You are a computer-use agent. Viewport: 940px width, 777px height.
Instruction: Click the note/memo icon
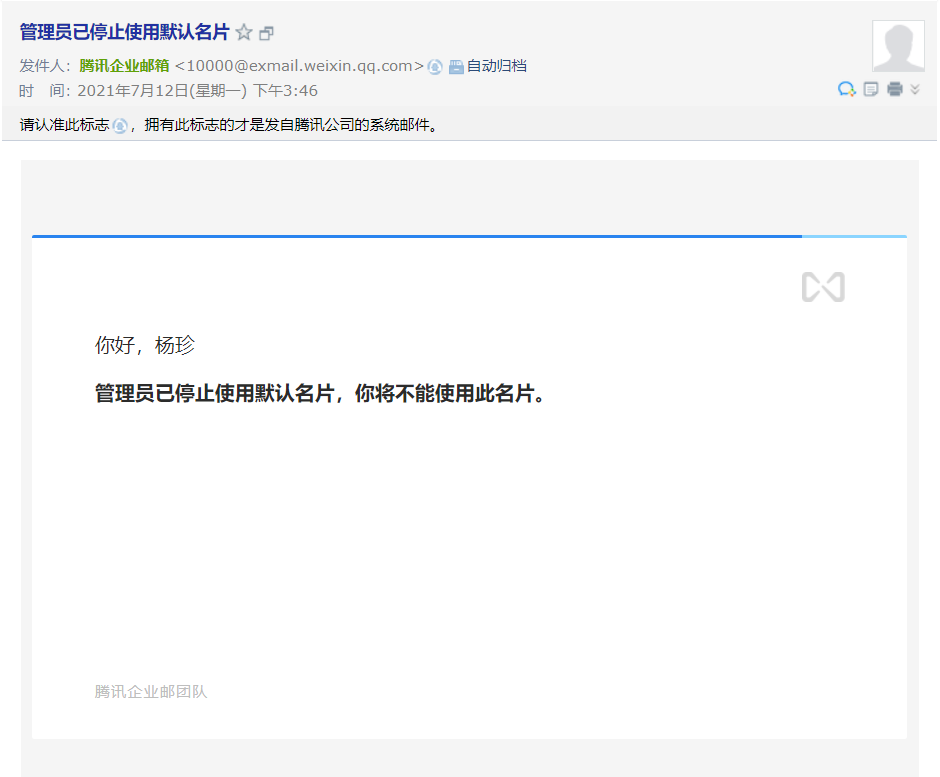870,90
